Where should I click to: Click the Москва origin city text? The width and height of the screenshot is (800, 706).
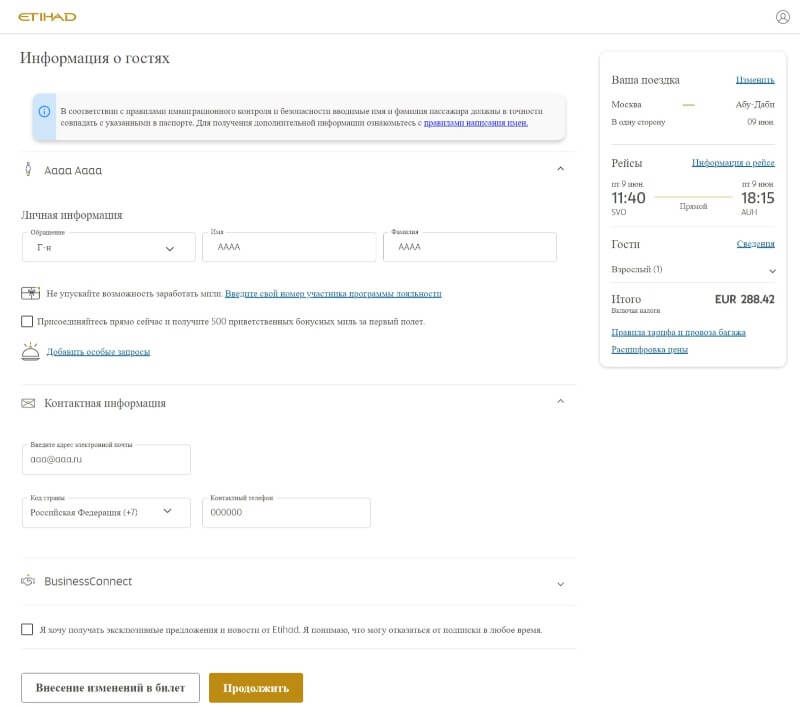pyautogui.click(x=626, y=105)
